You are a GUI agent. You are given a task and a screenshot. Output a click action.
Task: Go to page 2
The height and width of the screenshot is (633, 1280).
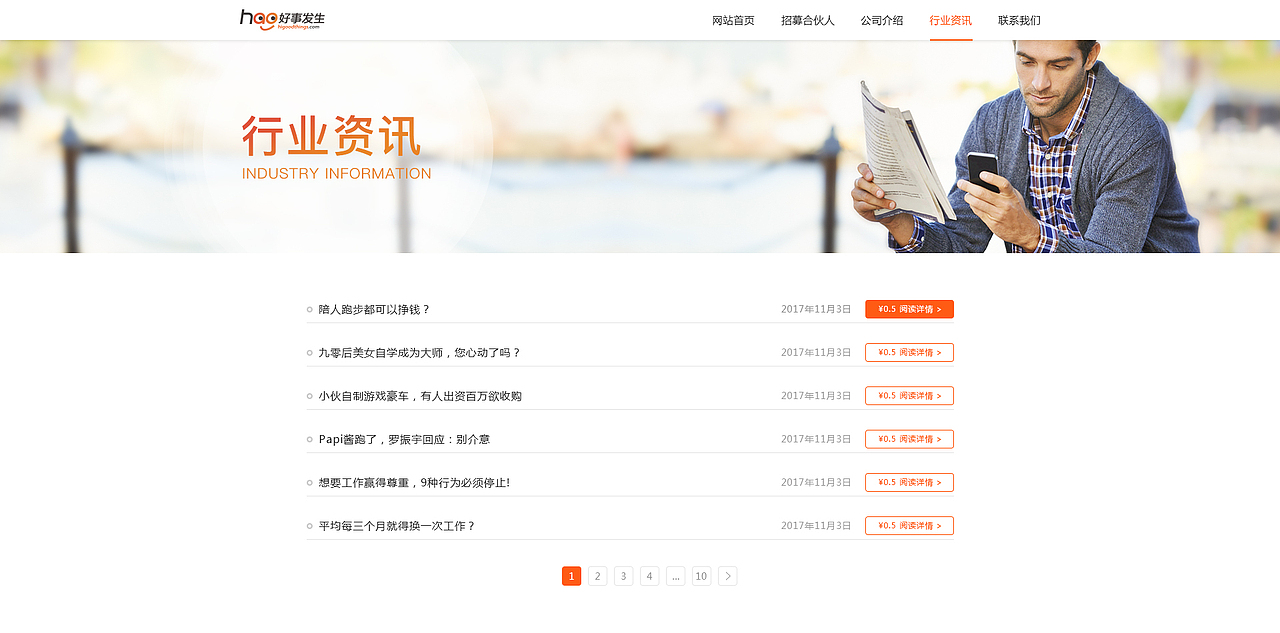[597, 576]
